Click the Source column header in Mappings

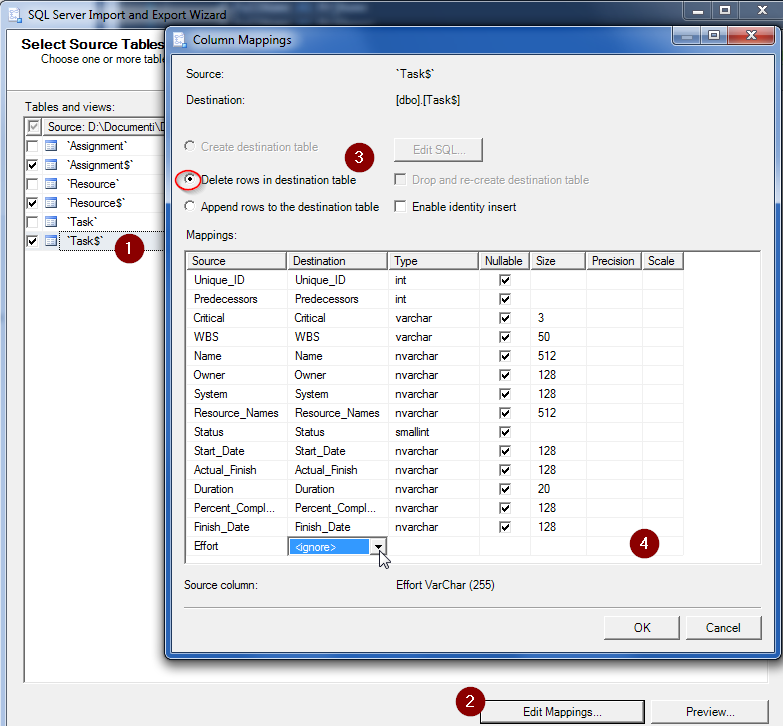(237, 261)
